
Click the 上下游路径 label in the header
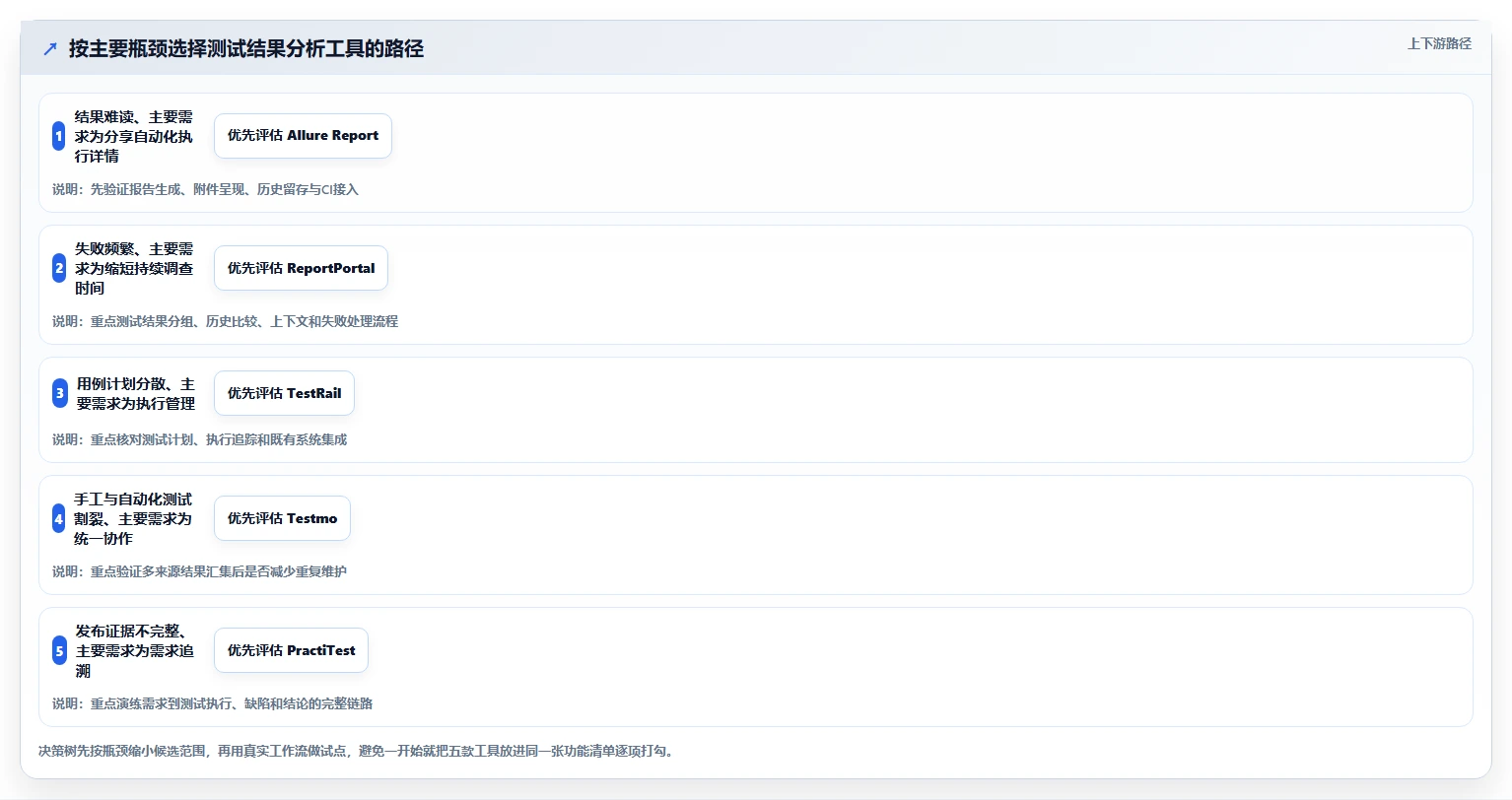[1439, 43]
